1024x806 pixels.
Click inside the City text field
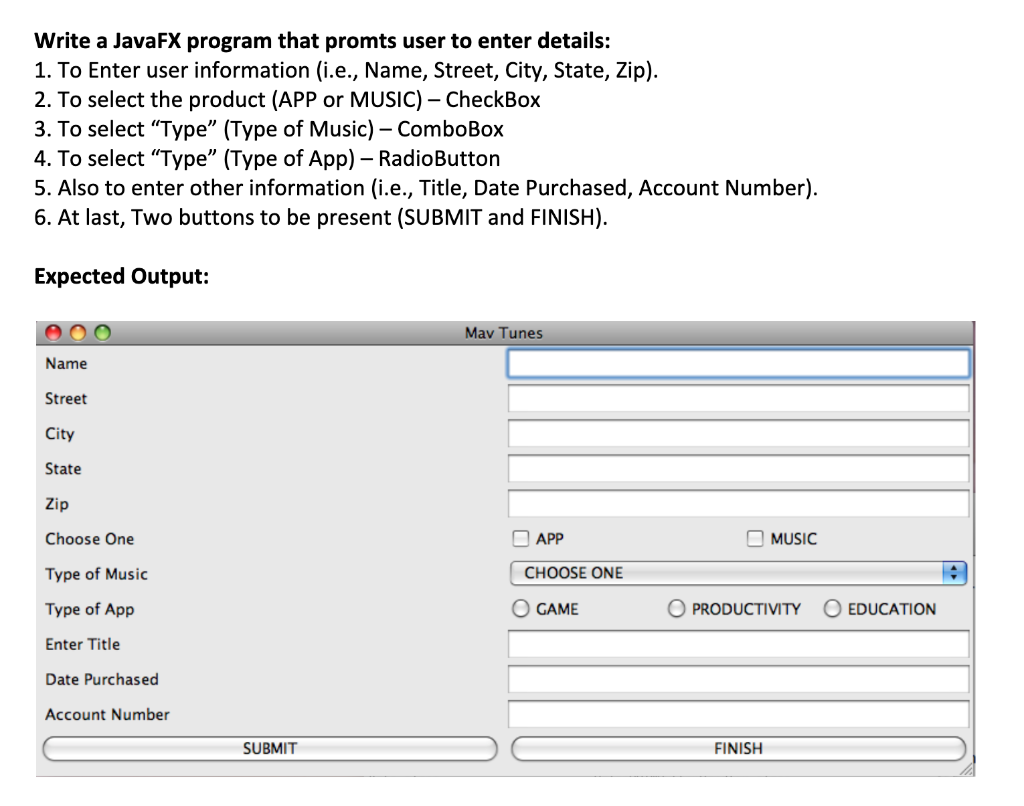coord(738,433)
